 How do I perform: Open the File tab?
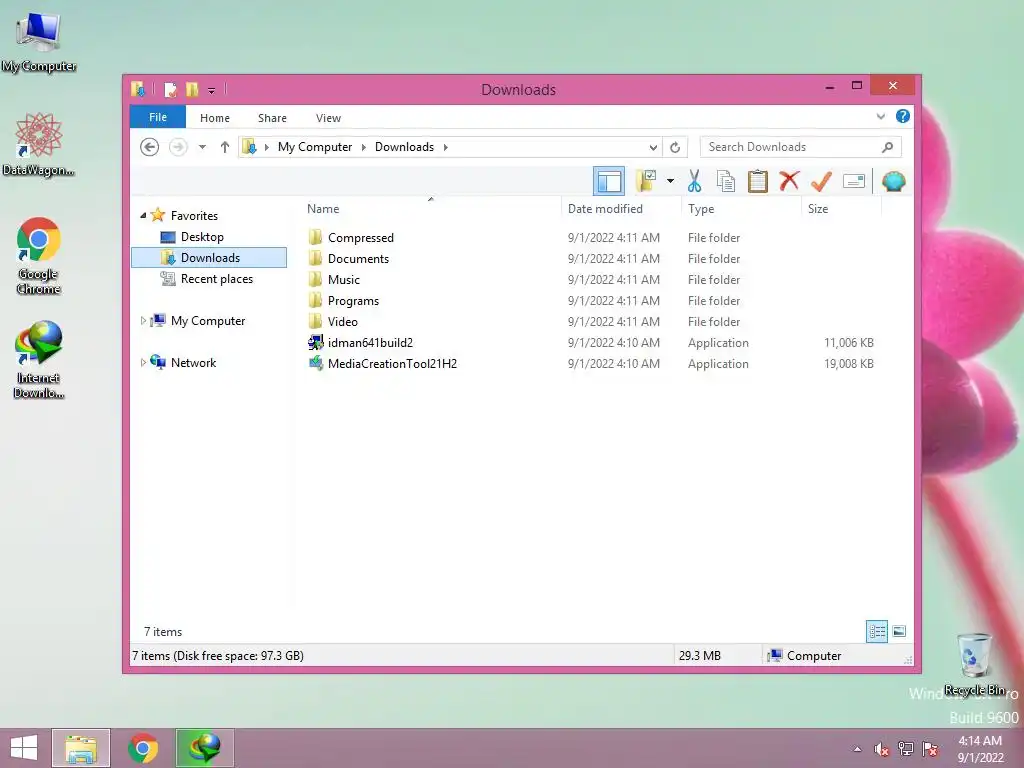(x=158, y=117)
